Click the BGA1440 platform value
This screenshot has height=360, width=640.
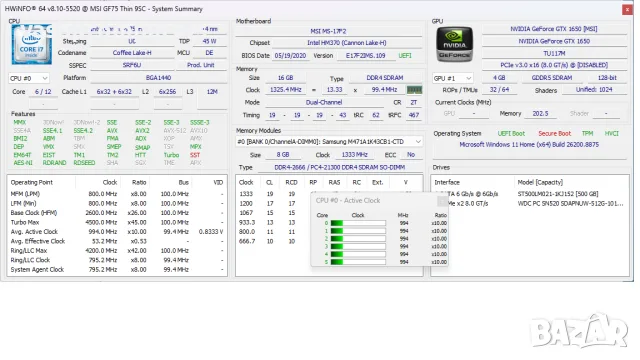coord(158,78)
